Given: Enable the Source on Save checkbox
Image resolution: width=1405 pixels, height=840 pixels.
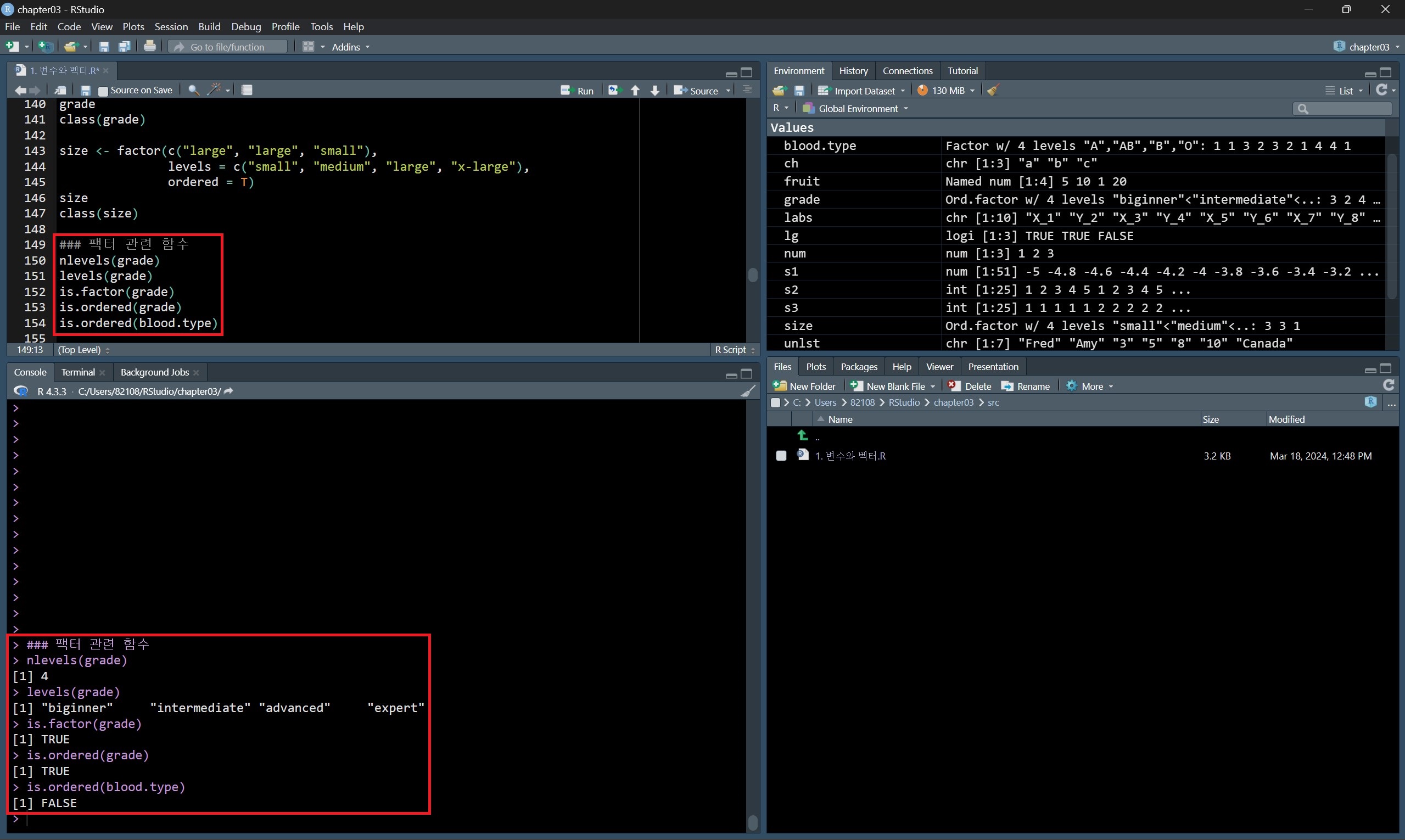Looking at the screenshot, I should (x=103, y=91).
